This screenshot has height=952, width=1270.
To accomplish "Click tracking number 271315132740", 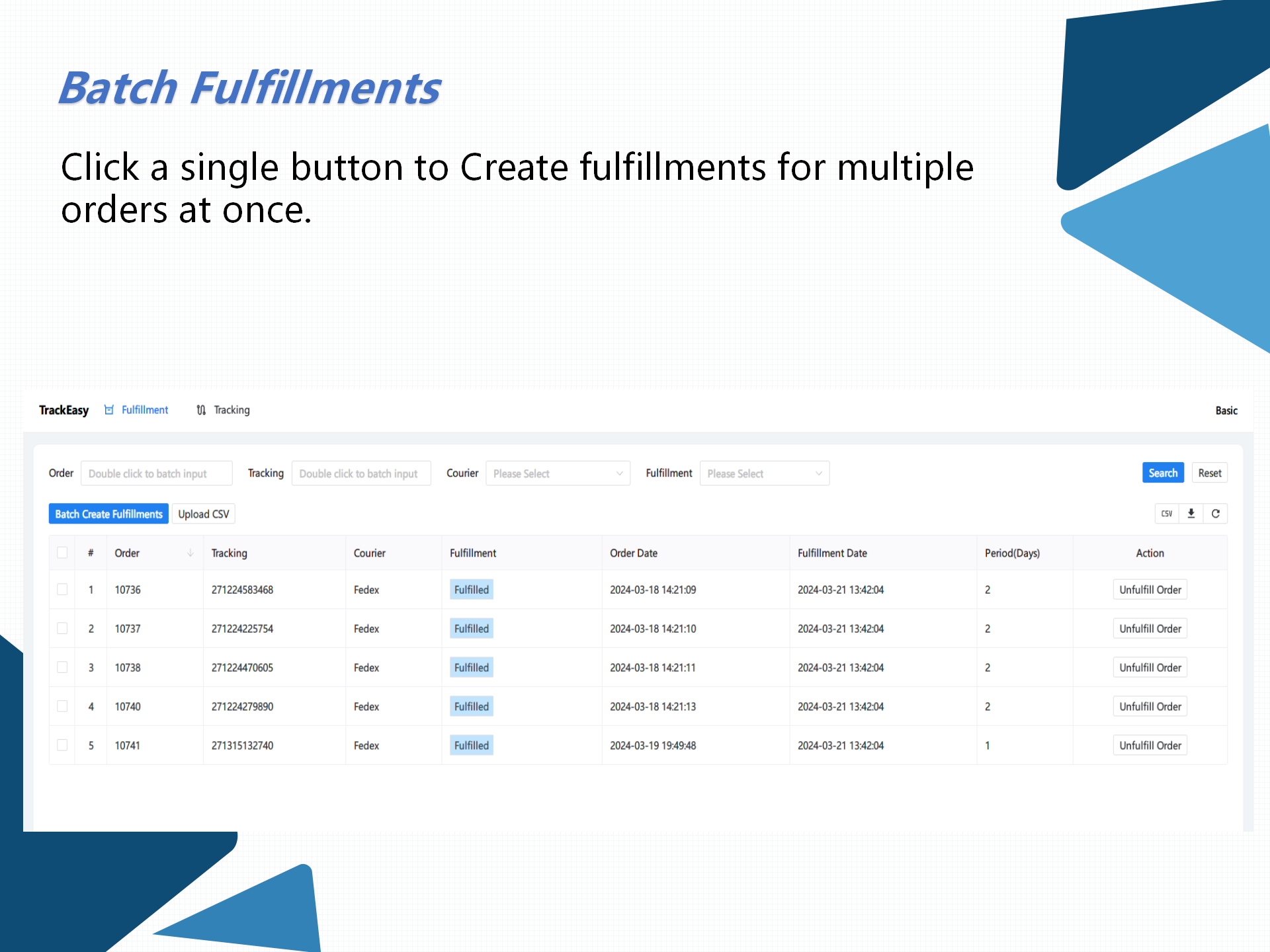I will click(242, 746).
